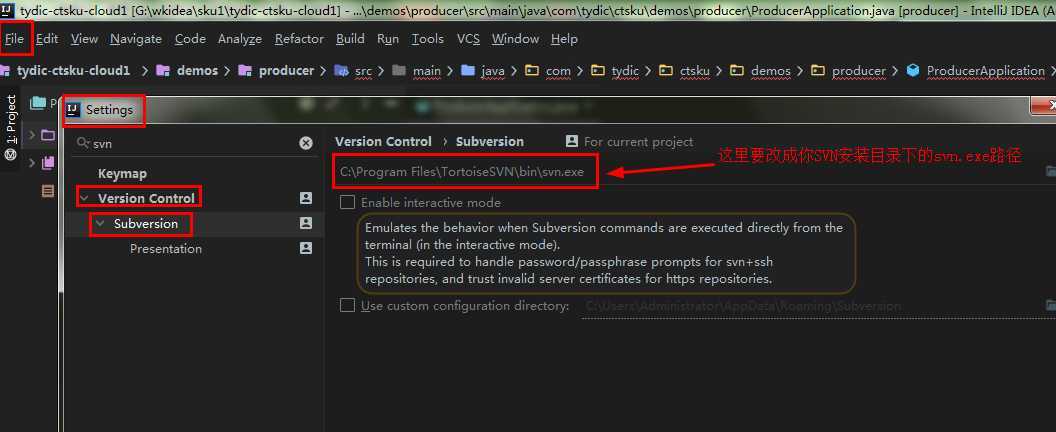
Task: Expand the first project tree folder
Action: [x=31, y=135]
